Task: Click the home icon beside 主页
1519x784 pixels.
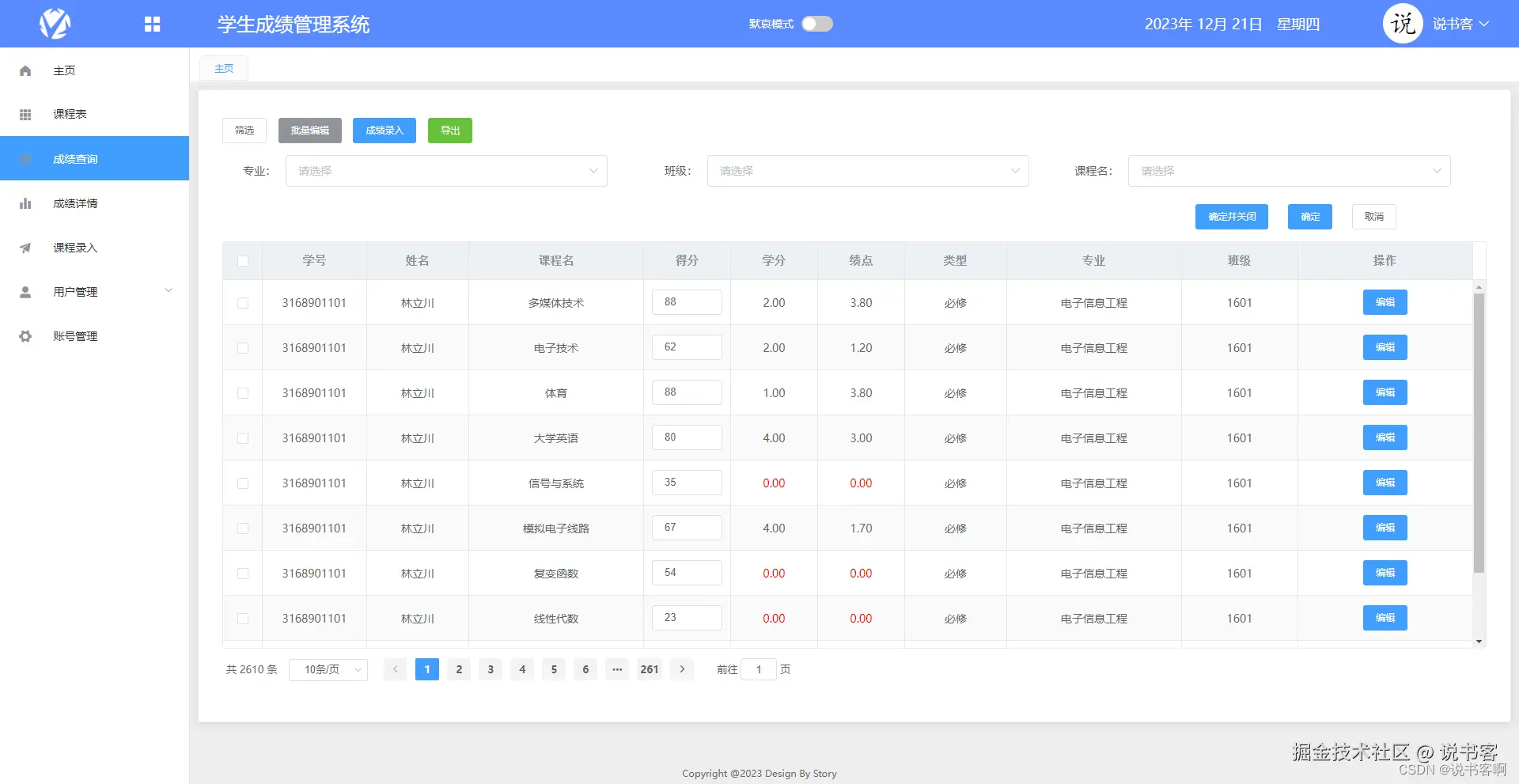Action: click(25, 70)
